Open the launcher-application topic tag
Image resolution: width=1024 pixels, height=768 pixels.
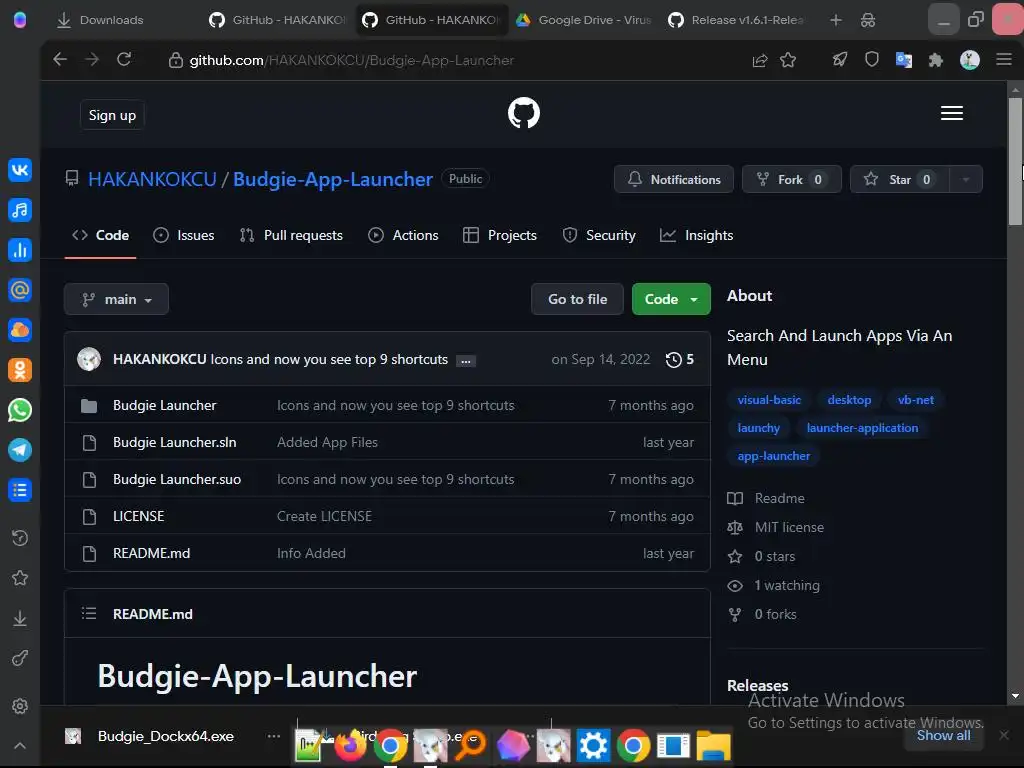[x=862, y=428]
